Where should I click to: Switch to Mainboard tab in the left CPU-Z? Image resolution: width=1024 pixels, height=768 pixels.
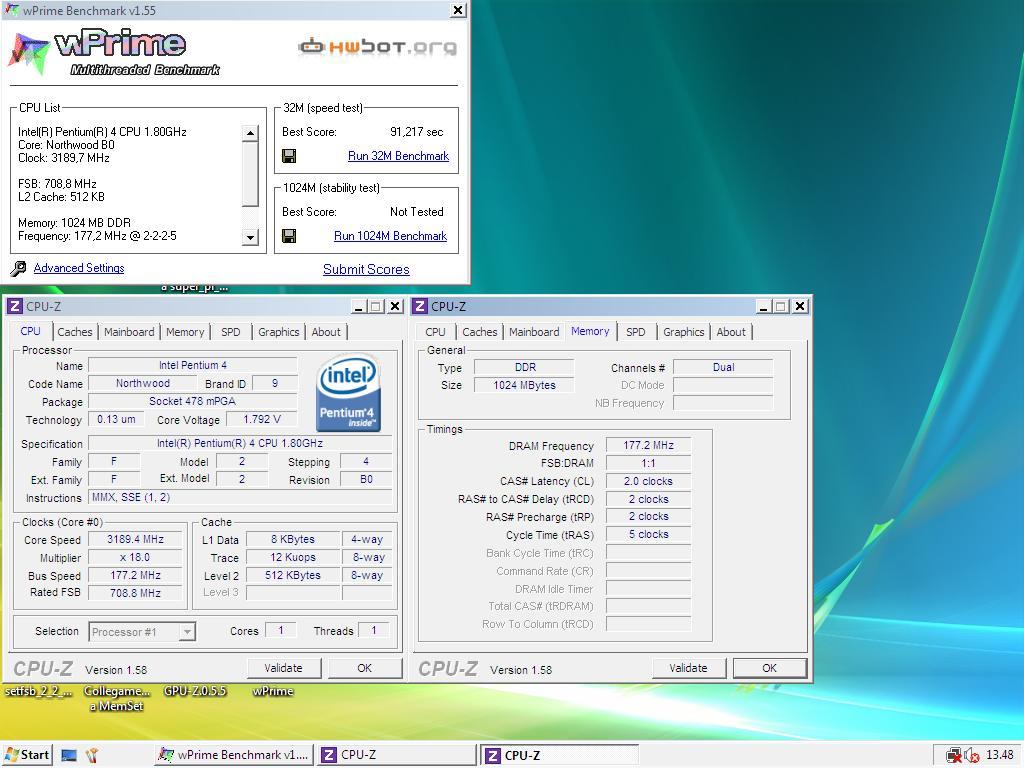click(x=129, y=332)
